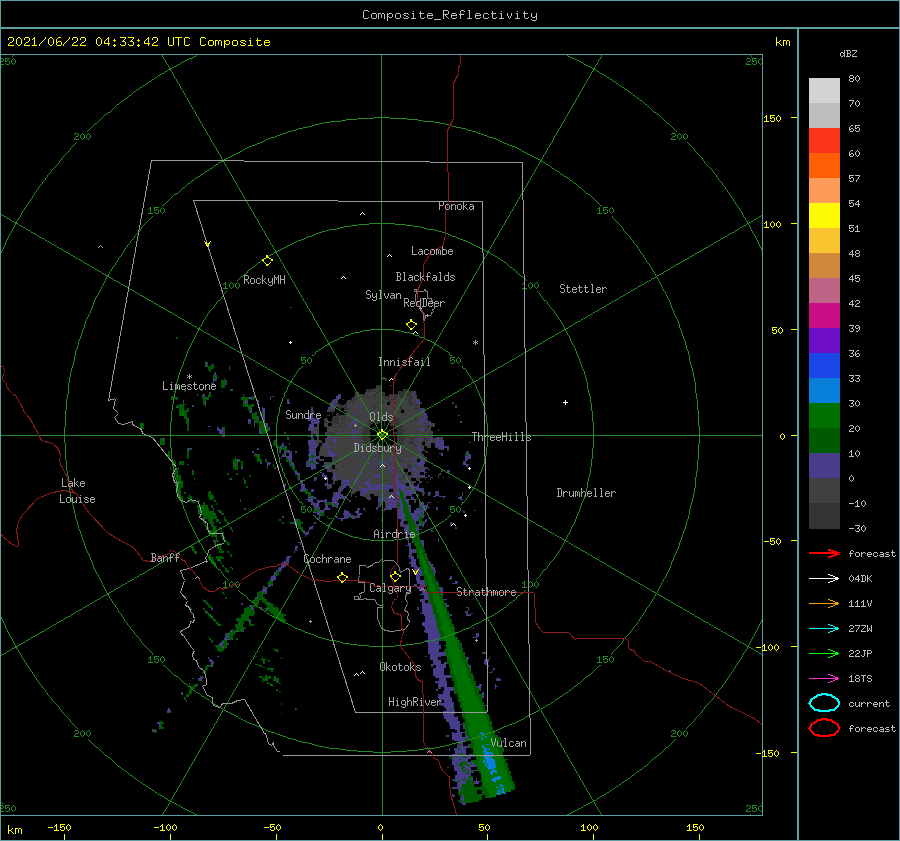900x841 pixels.
Task: Click the Lake Louise label
Action: [77, 491]
